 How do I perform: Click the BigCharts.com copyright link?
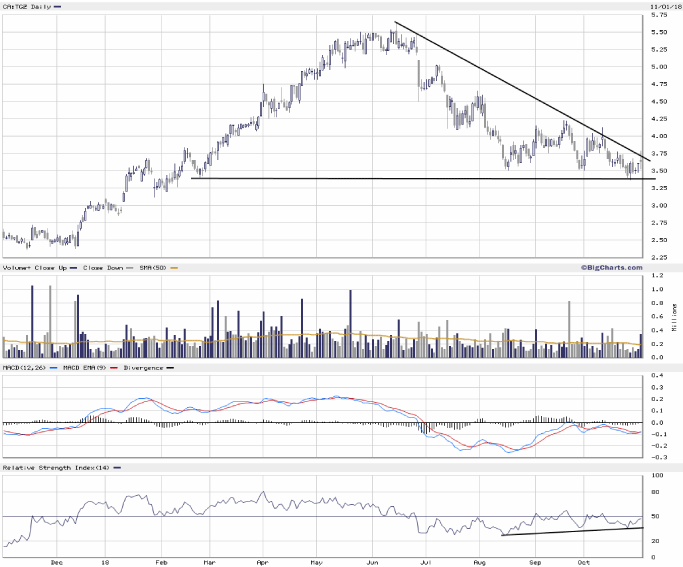[609, 268]
